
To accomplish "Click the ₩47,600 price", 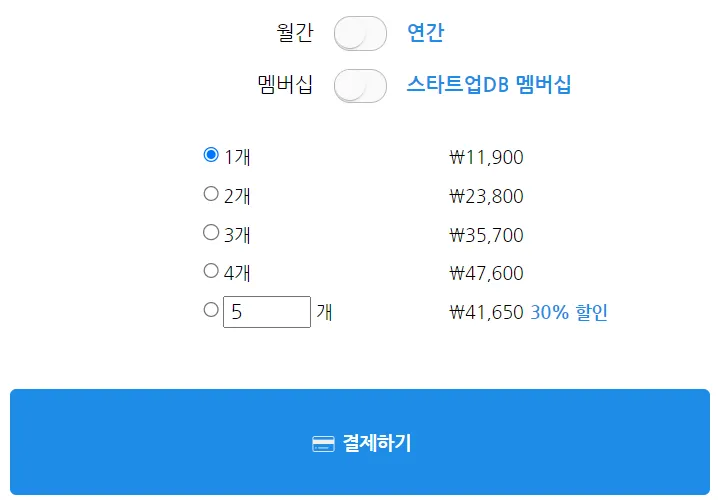I will pos(486,273).
